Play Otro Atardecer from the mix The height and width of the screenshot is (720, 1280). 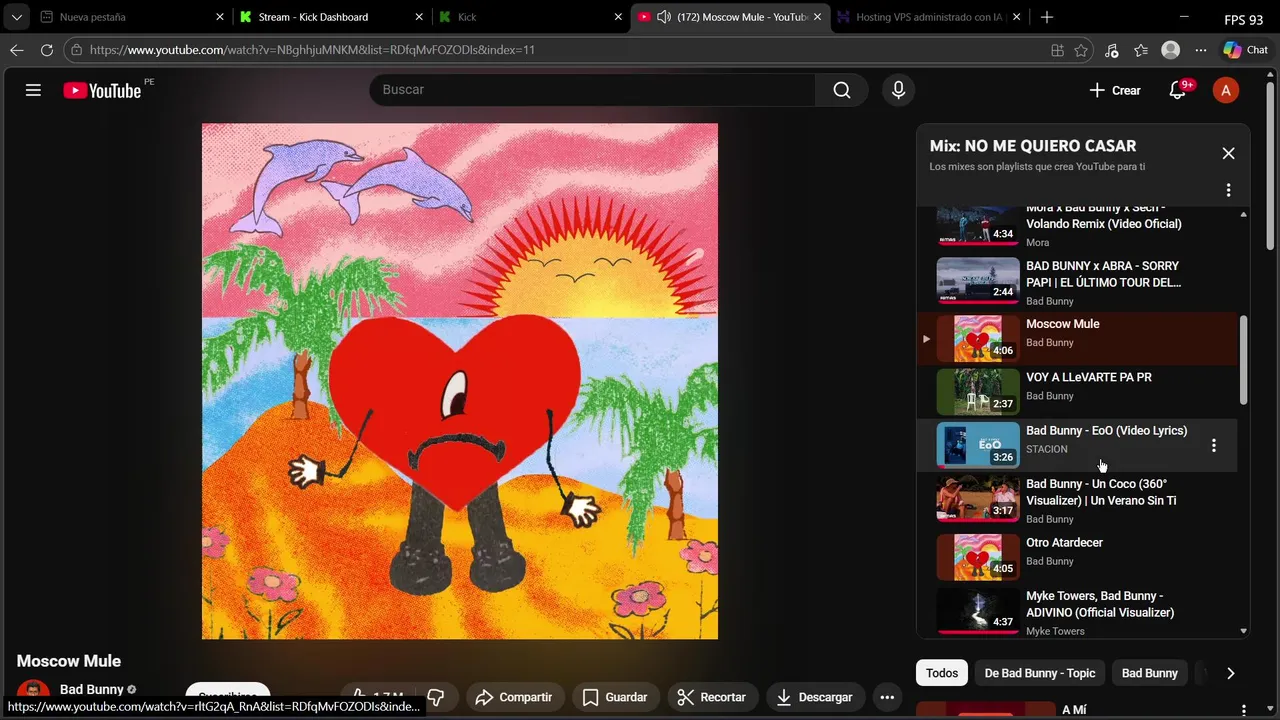[1077, 556]
